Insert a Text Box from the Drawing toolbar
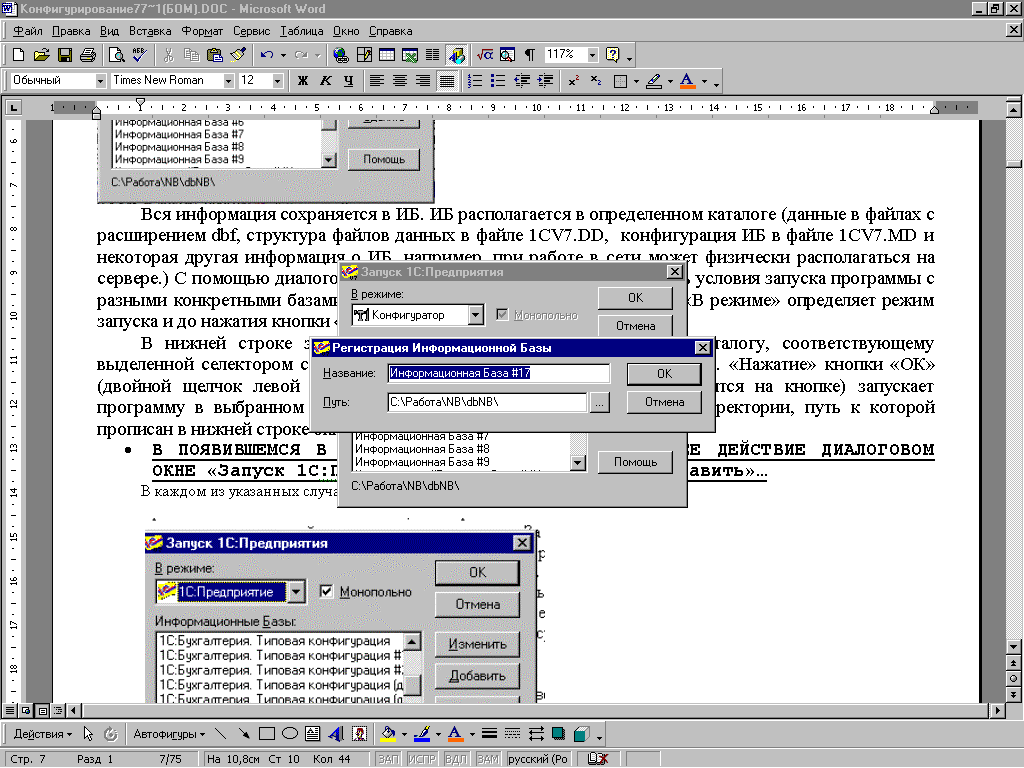The width and height of the screenshot is (1024, 768). pyautogui.click(x=313, y=734)
